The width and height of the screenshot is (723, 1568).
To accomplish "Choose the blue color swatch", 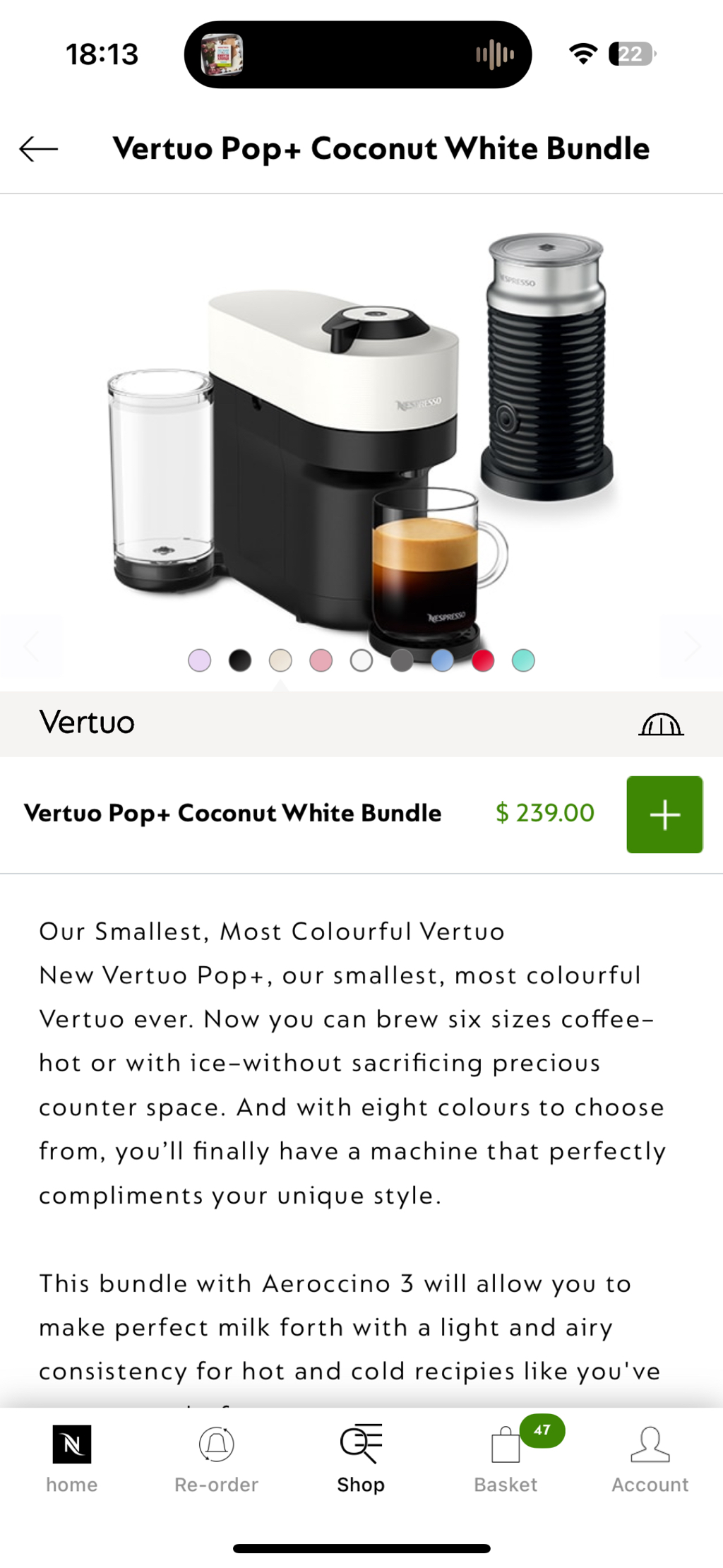I will (x=443, y=660).
